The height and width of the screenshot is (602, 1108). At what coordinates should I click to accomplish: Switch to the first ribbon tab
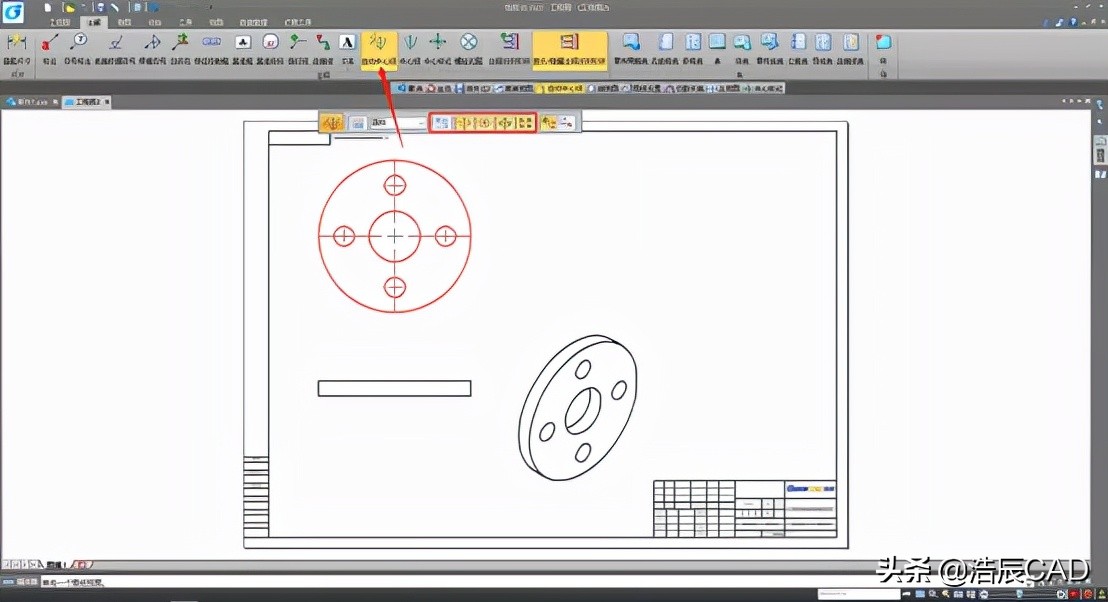click(59, 23)
